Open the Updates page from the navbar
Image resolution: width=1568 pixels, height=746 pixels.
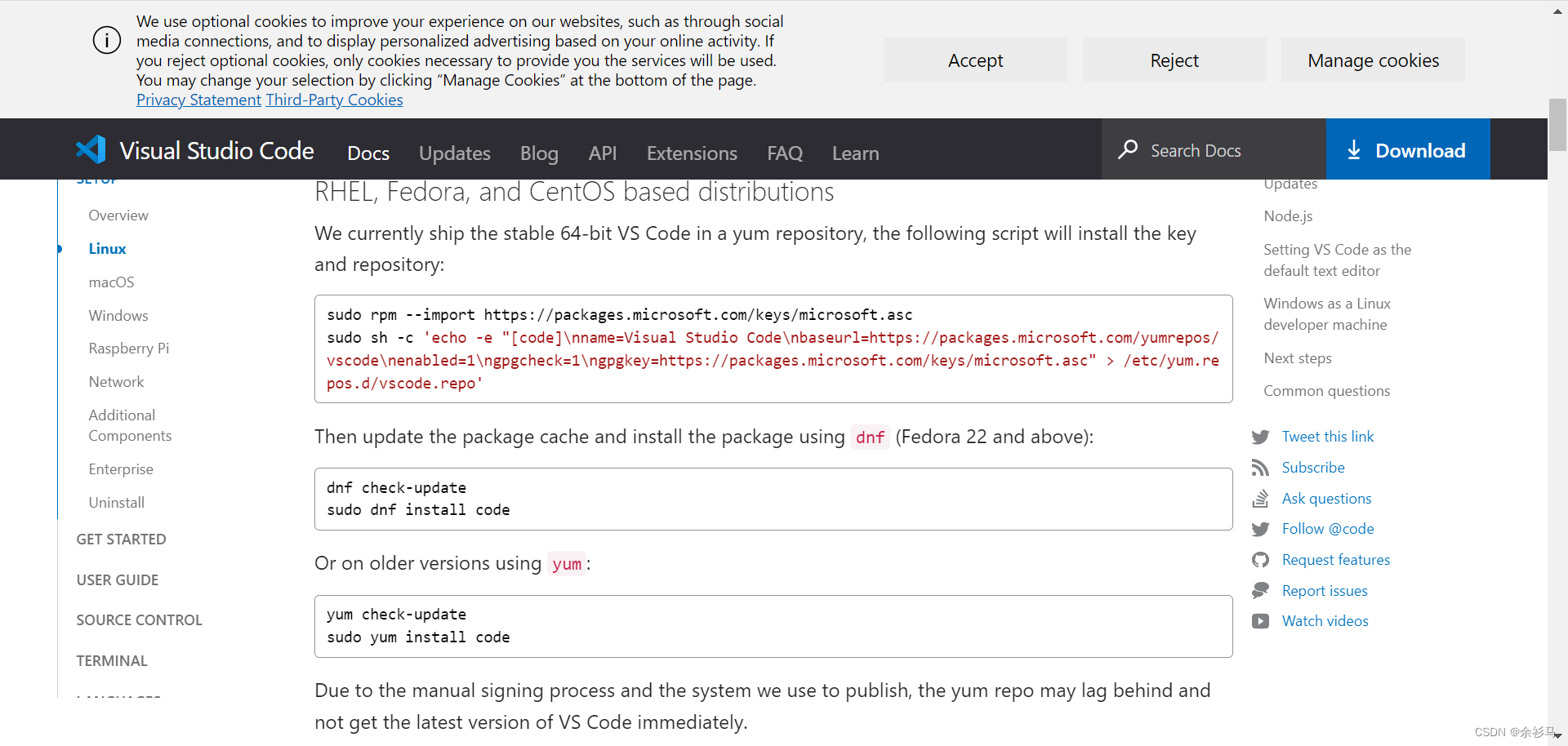[x=454, y=153]
